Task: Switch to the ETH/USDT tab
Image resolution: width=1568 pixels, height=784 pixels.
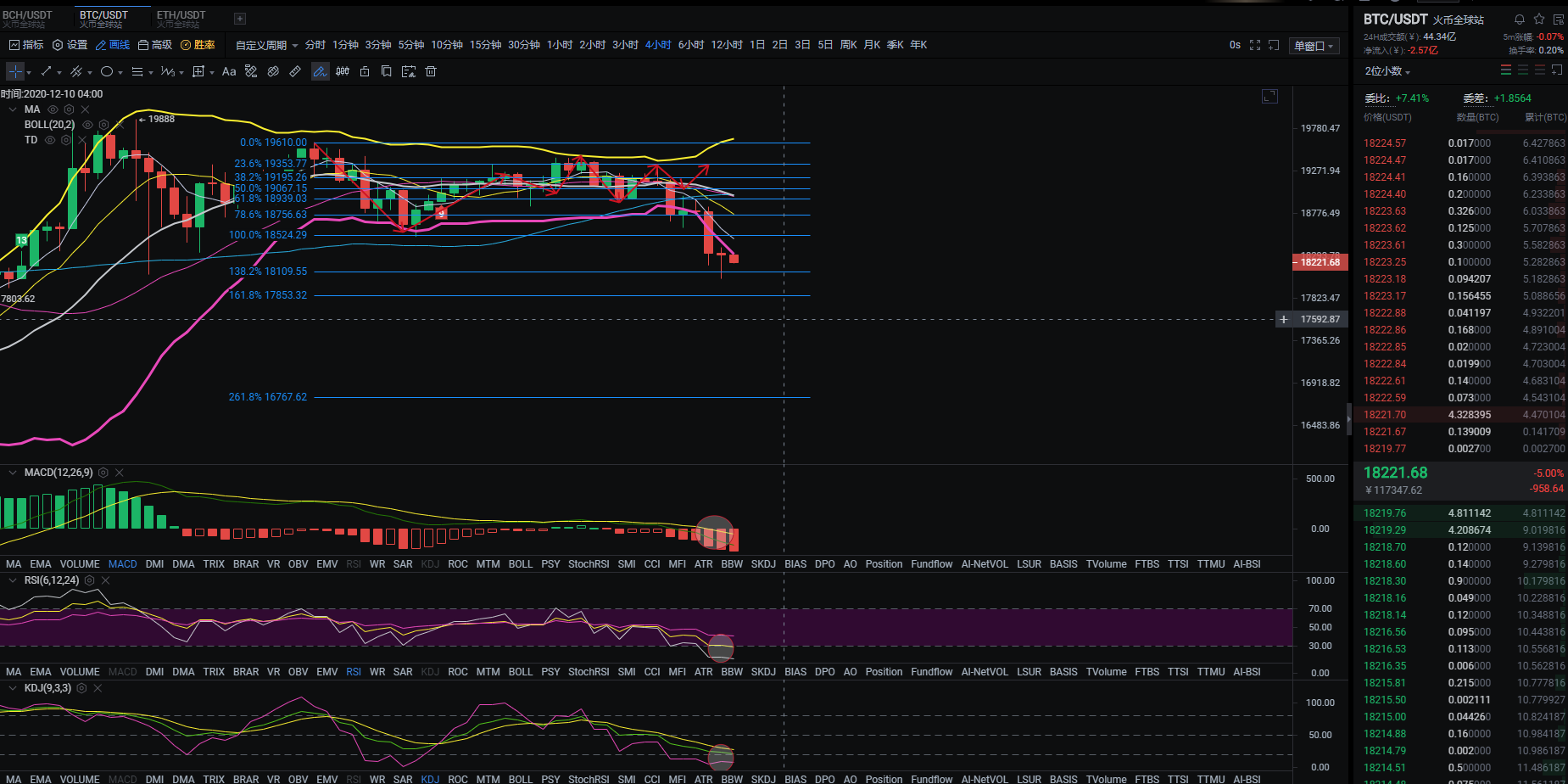Action: coord(181,19)
